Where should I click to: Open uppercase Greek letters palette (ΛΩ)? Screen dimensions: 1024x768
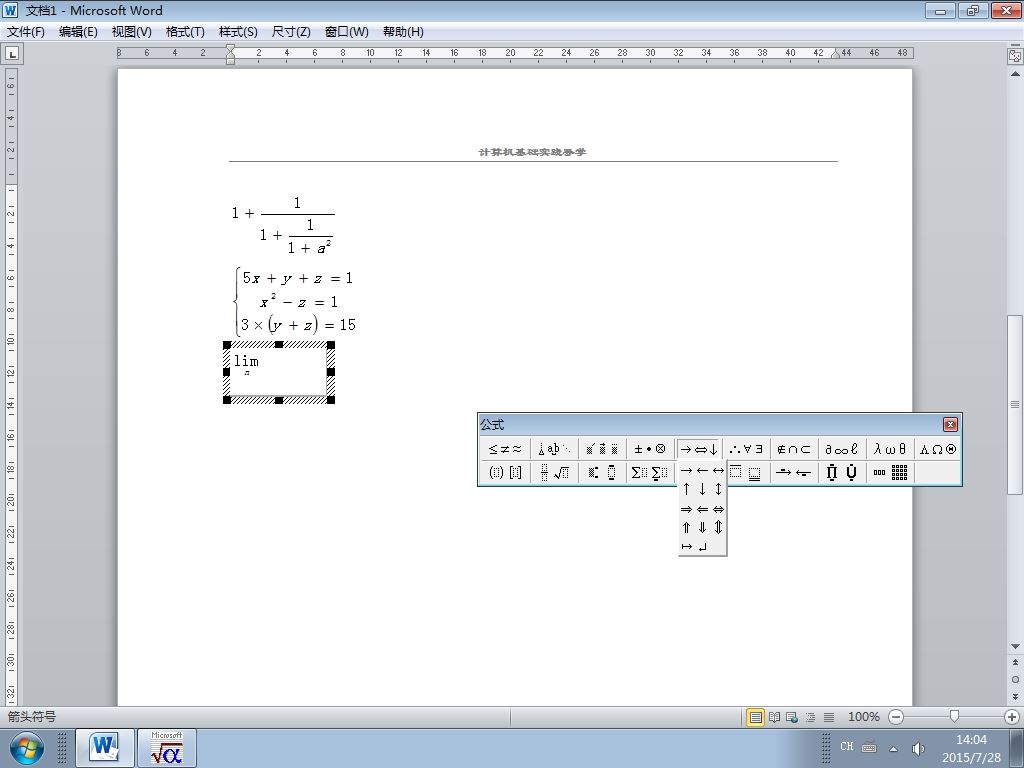(x=938, y=449)
